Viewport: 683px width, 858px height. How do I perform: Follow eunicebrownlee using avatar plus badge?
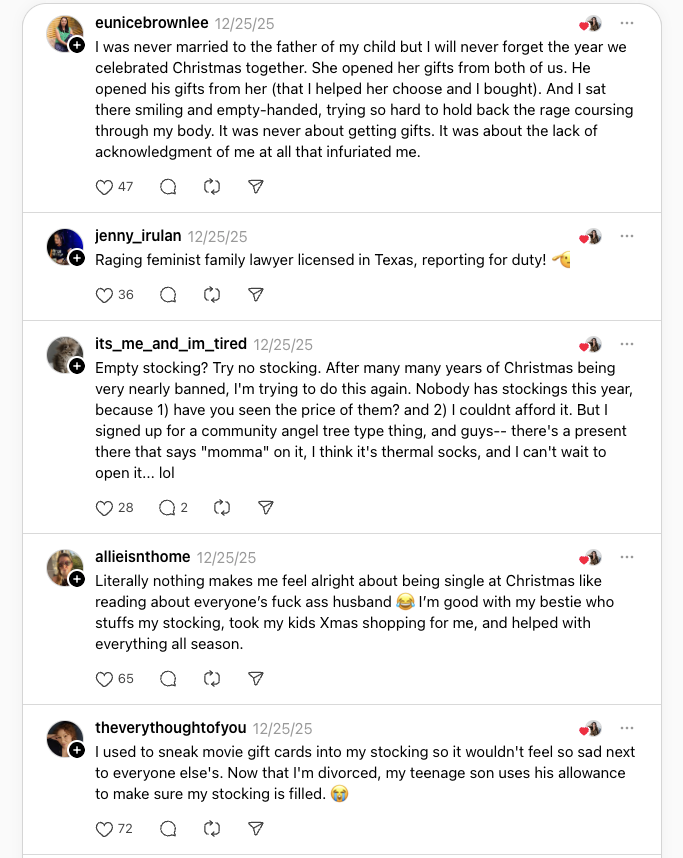(x=77, y=45)
